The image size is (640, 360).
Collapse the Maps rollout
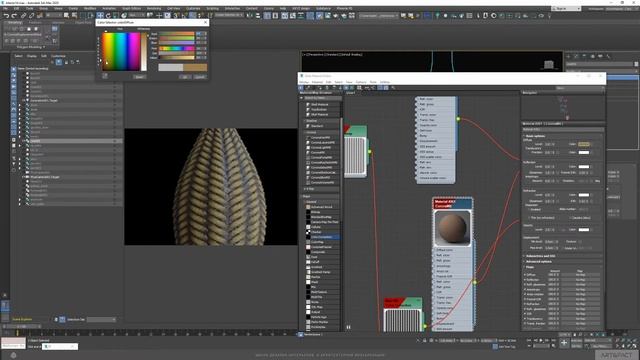[529, 267]
